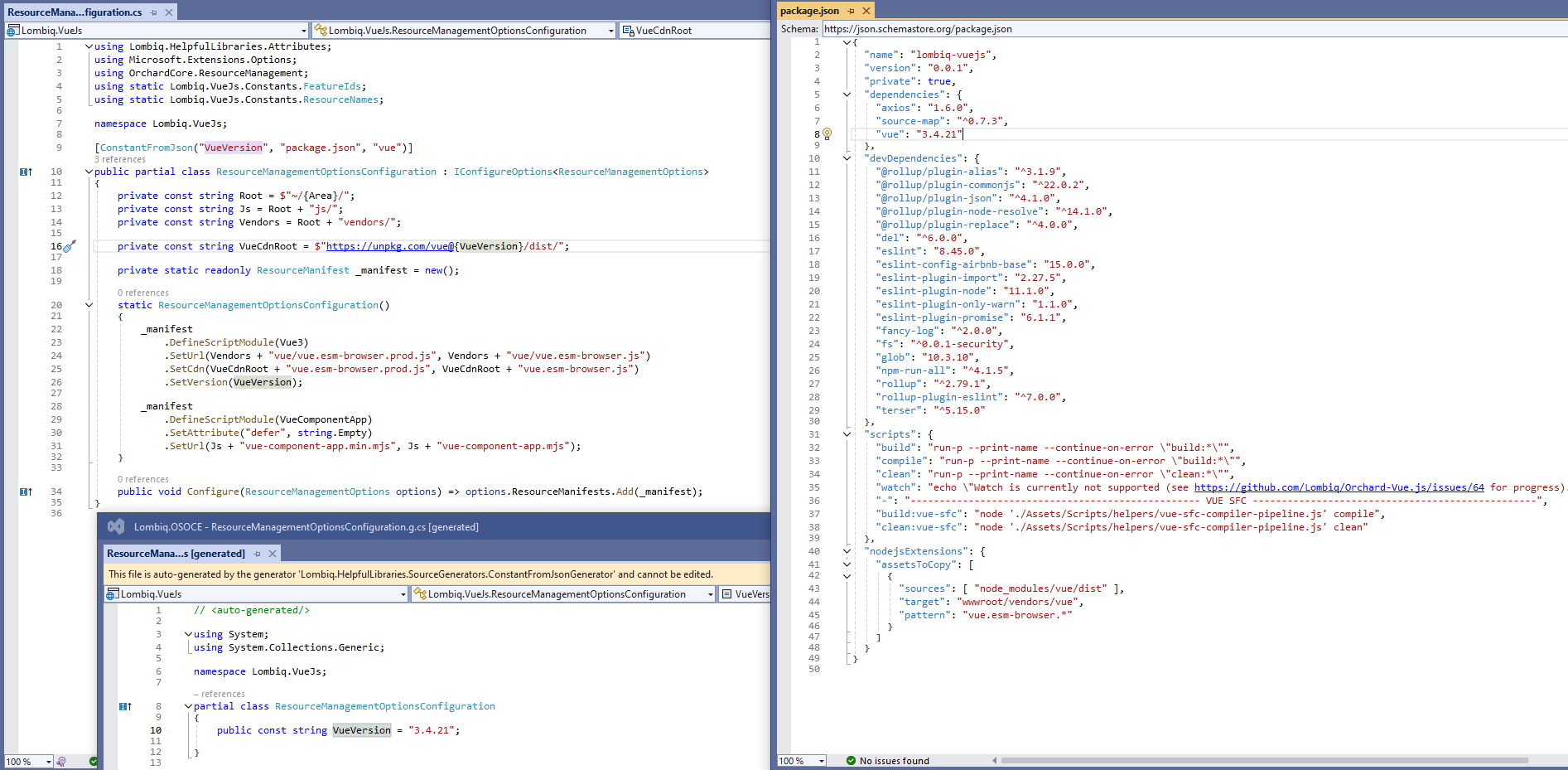The width and height of the screenshot is (1568, 770).
Task: Collapse the "devDependencies" section in package.json
Action: click(x=847, y=158)
